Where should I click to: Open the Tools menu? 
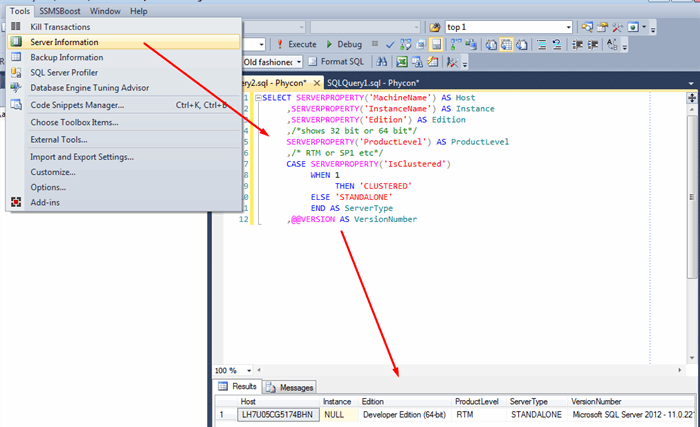[20, 11]
